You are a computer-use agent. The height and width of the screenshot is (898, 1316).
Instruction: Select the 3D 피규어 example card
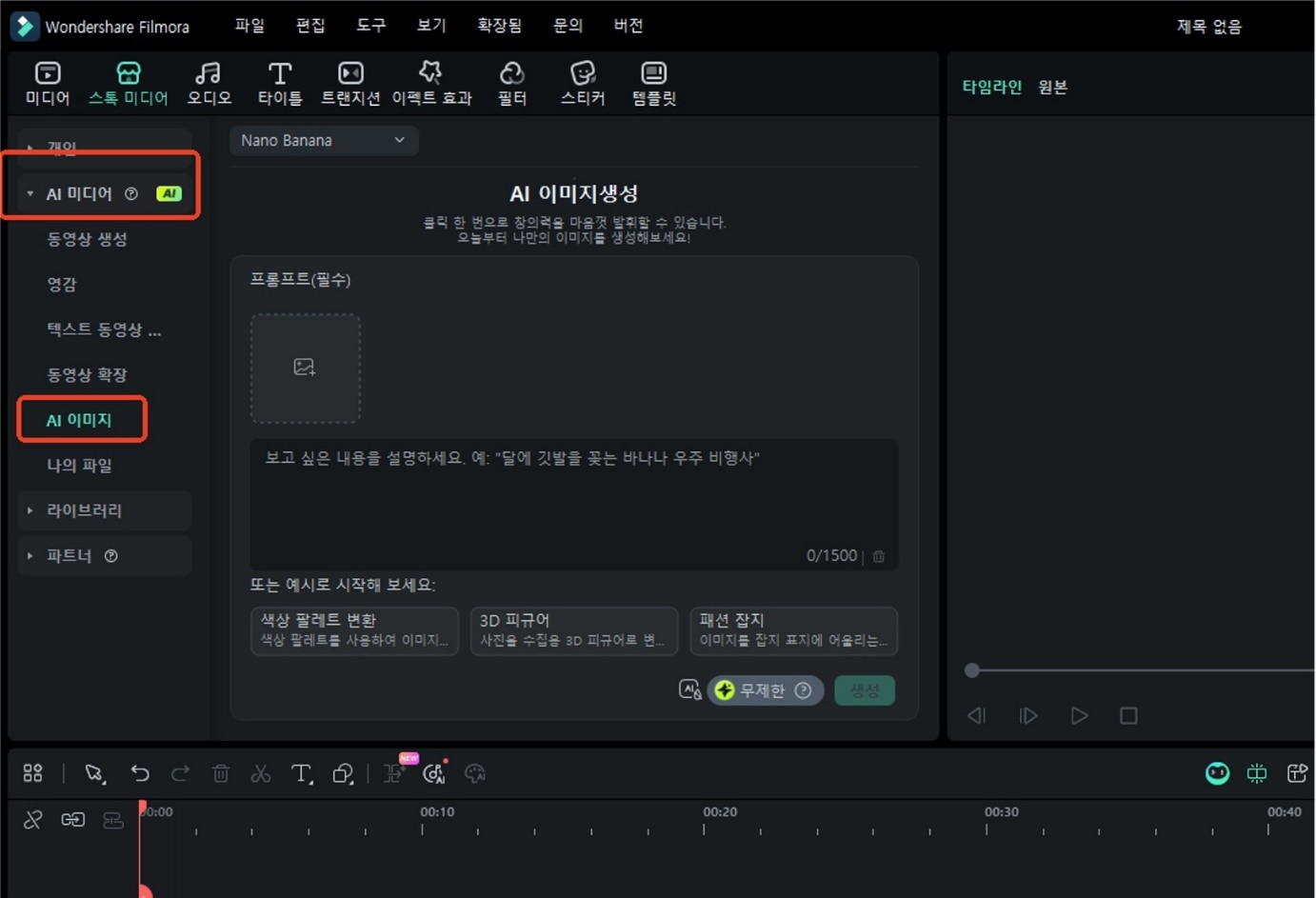573,630
